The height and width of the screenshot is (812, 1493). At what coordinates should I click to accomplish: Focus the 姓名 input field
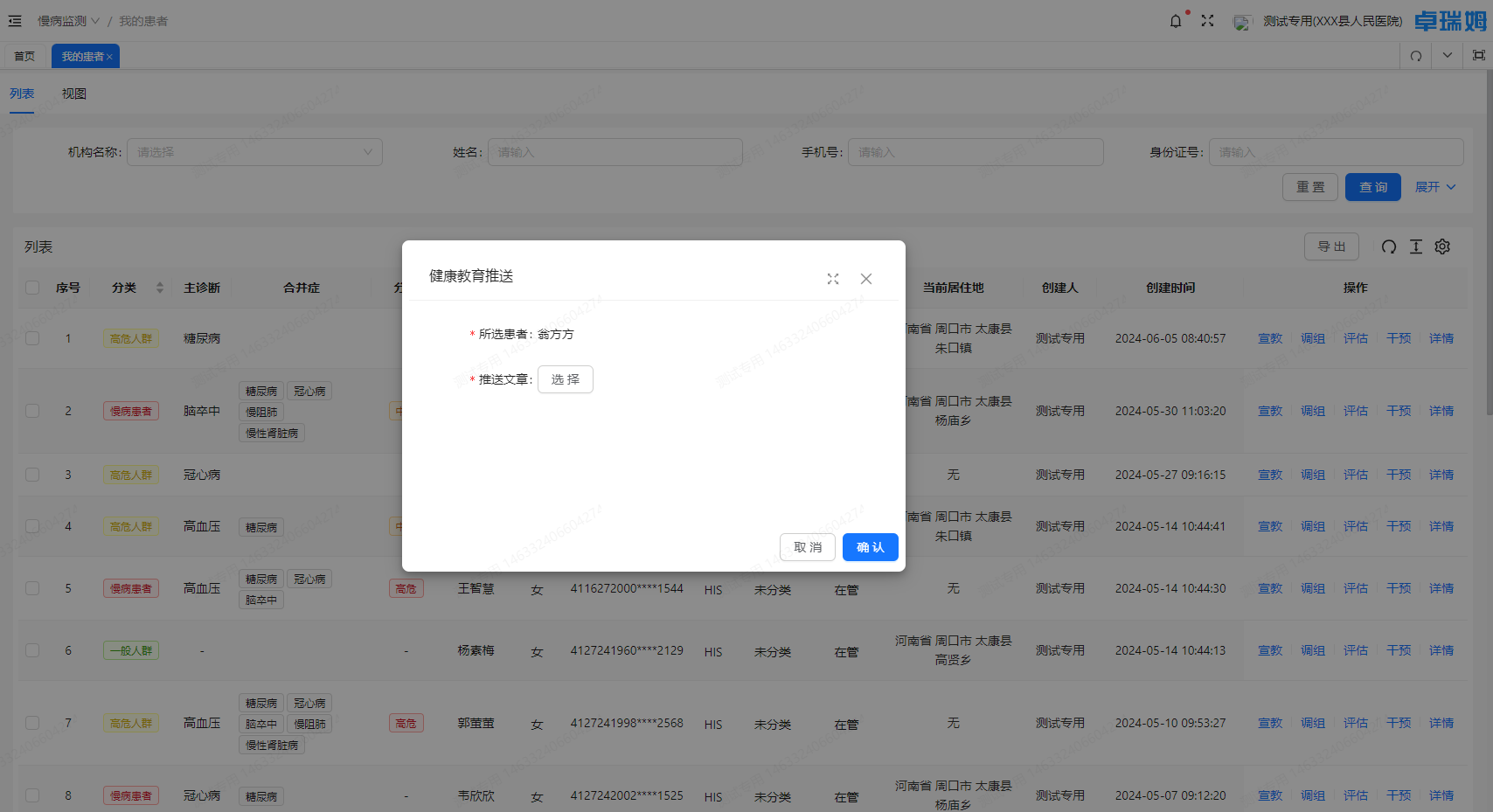pyautogui.click(x=615, y=152)
